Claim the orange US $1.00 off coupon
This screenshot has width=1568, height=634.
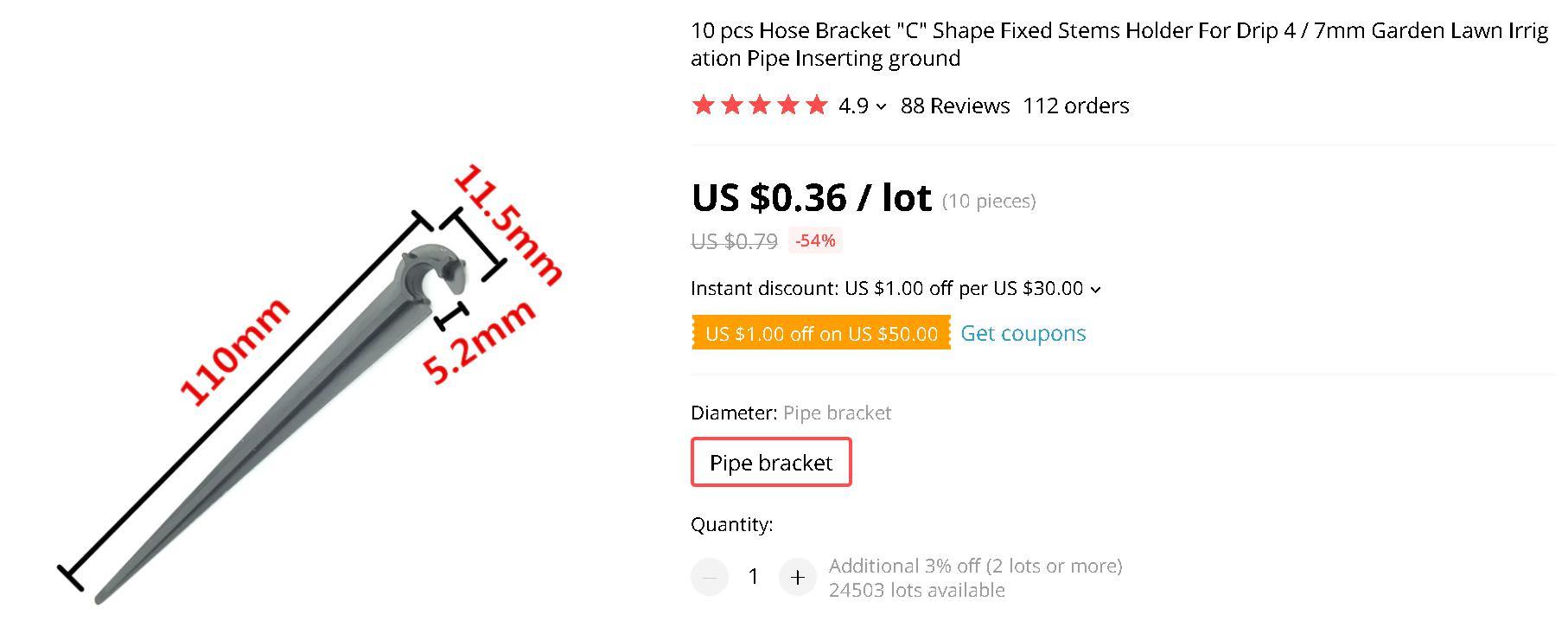pos(821,333)
